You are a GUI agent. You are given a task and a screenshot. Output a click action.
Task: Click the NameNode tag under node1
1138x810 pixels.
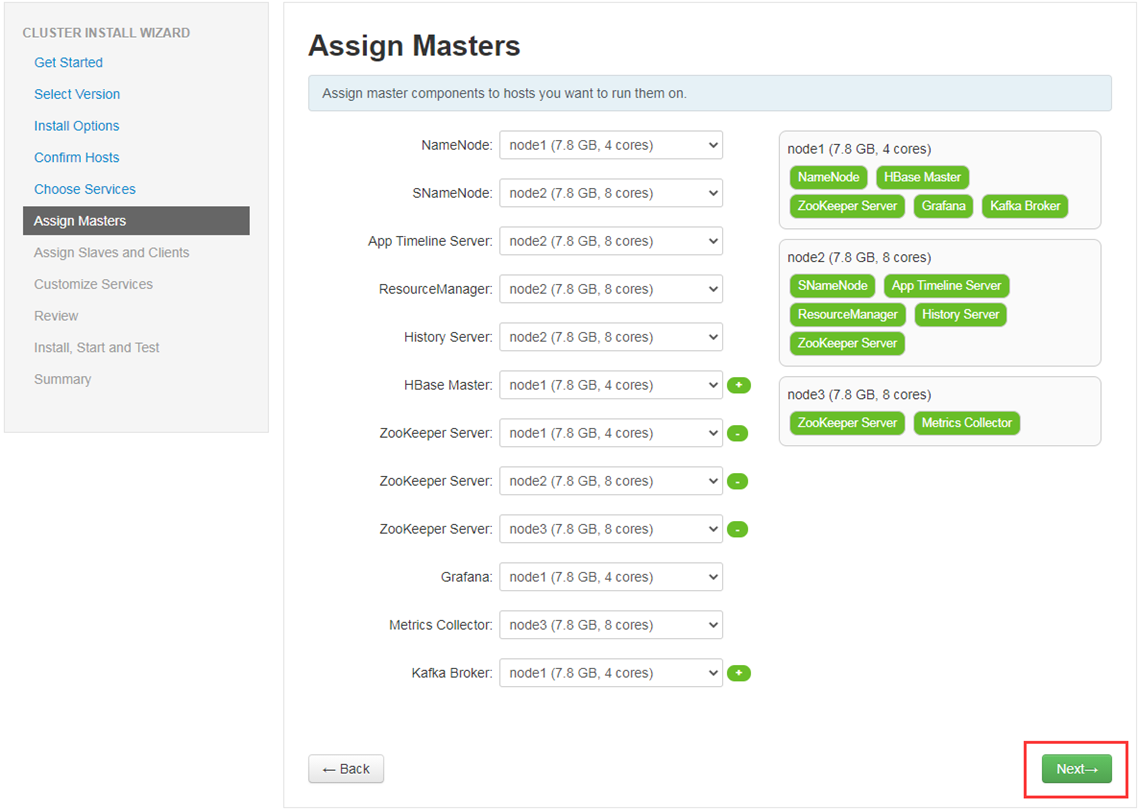click(x=828, y=177)
